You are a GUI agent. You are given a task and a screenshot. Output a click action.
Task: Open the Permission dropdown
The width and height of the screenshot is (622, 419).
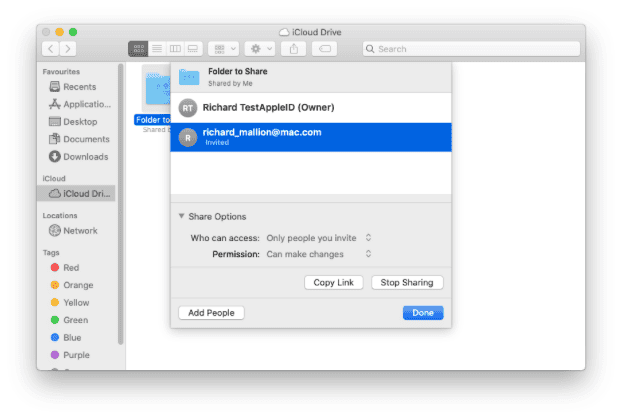319,254
